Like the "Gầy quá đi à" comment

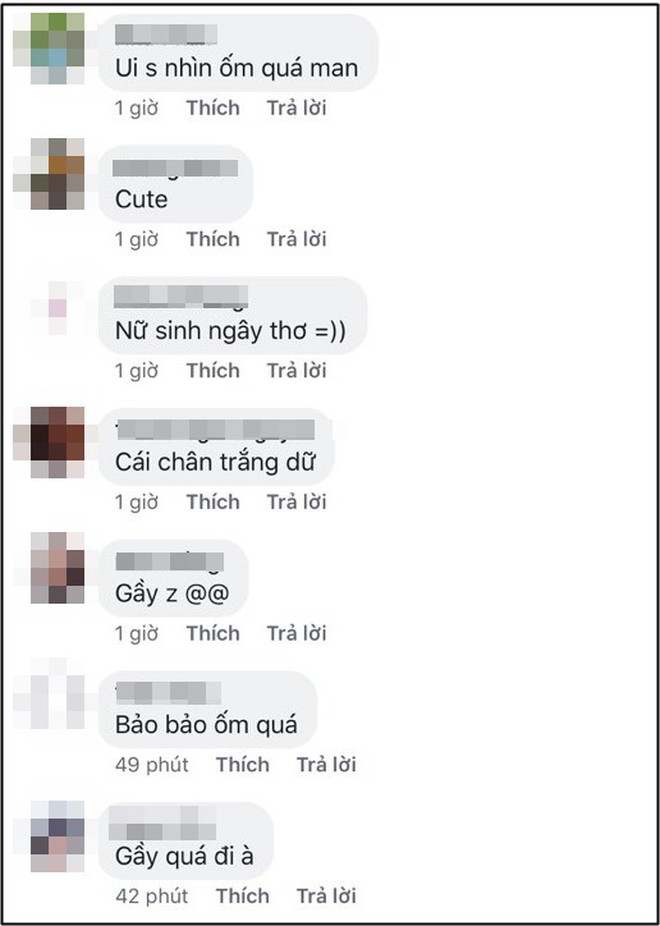pyautogui.click(x=243, y=895)
